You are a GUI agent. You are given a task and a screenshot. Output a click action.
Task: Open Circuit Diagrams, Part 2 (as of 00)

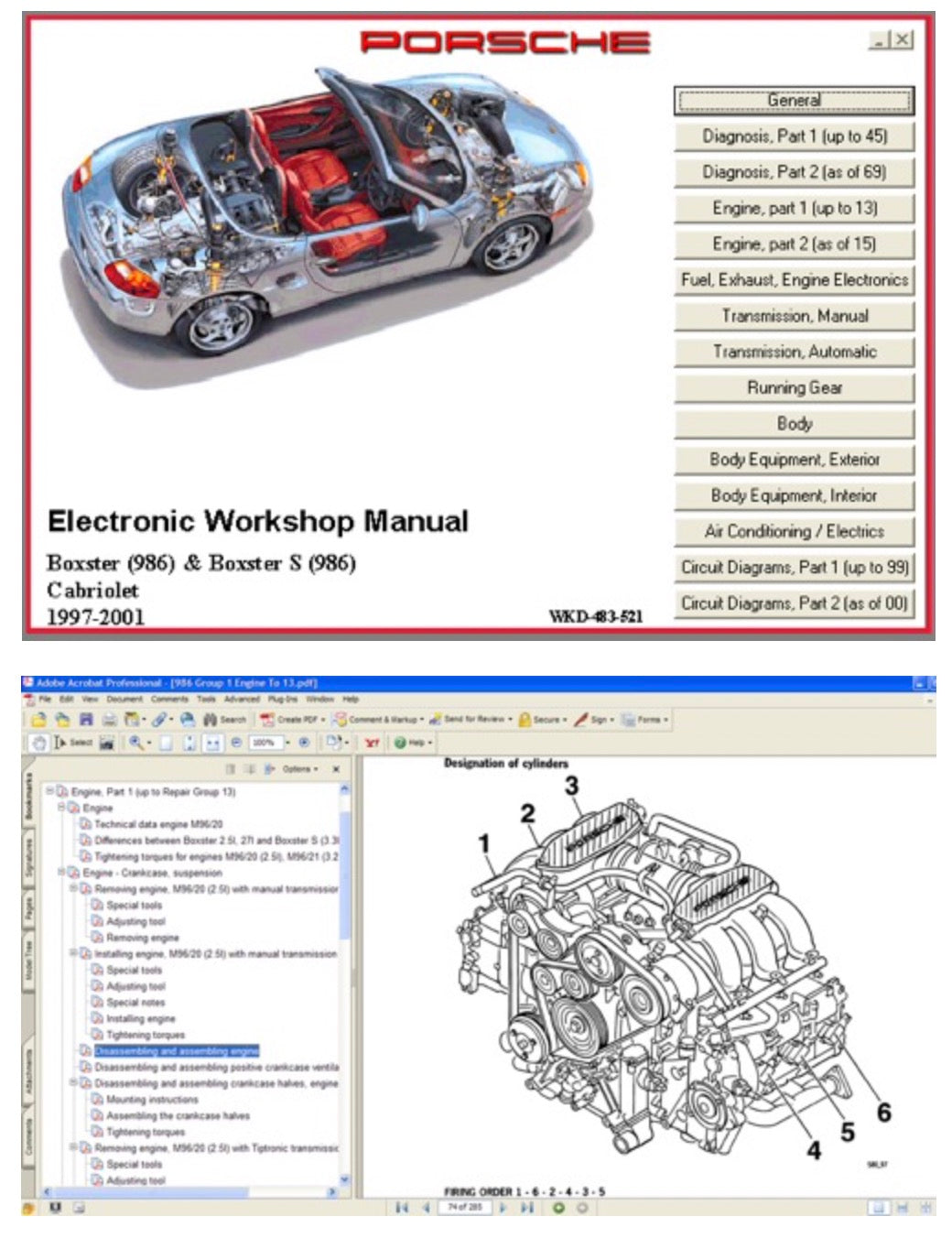click(794, 603)
